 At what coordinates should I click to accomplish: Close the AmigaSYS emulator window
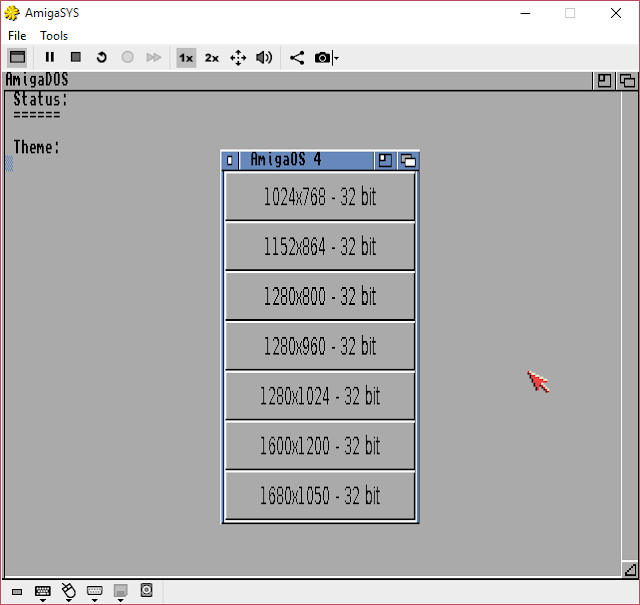616,13
